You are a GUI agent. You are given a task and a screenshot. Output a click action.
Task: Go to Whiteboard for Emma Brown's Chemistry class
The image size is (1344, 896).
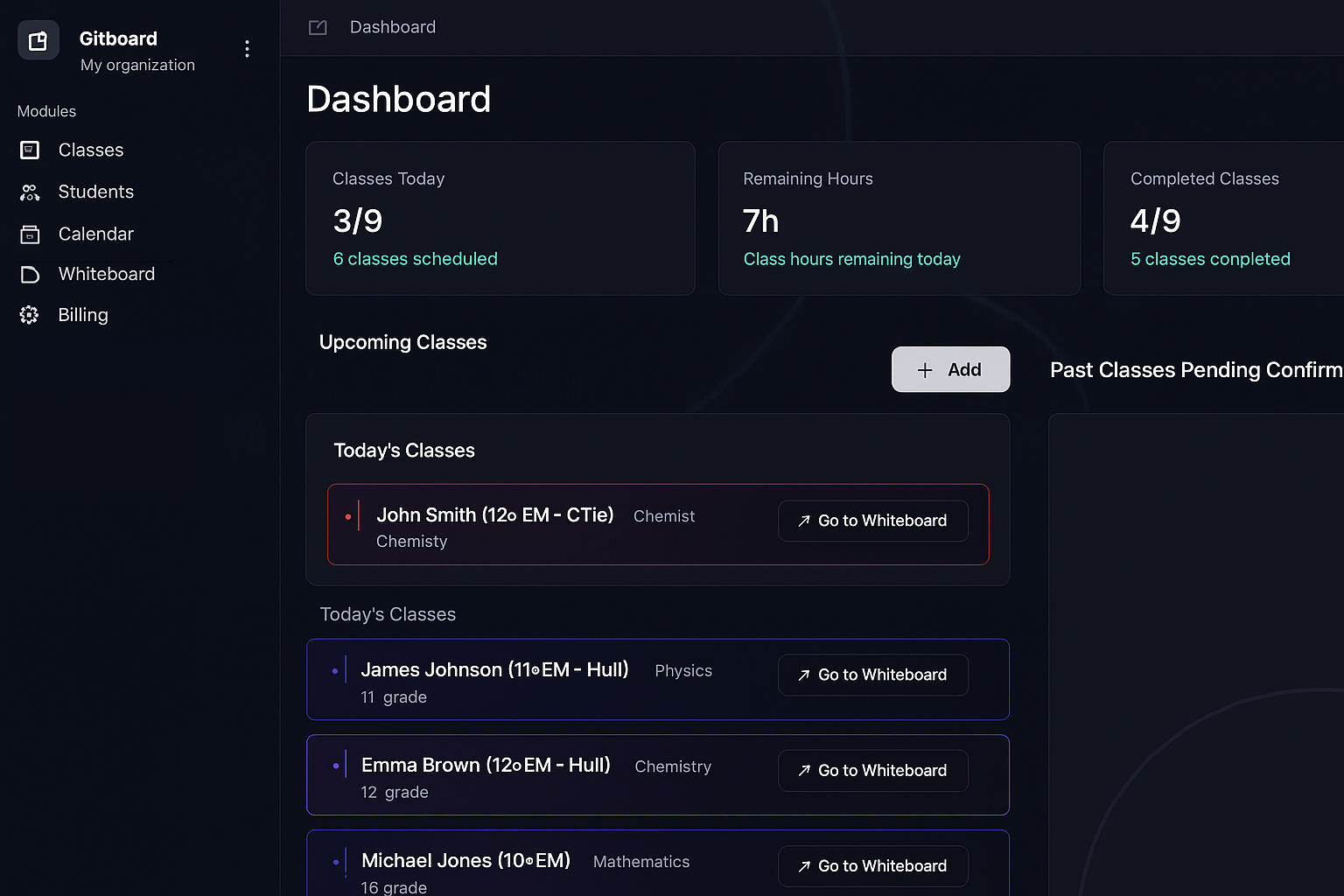point(872,770)
